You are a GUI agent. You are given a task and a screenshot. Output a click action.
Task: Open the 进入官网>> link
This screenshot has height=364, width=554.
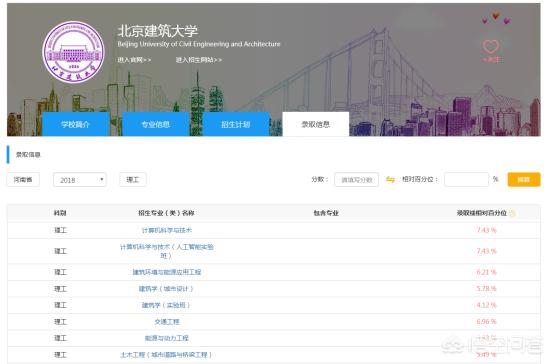click(x=134, y=60)
